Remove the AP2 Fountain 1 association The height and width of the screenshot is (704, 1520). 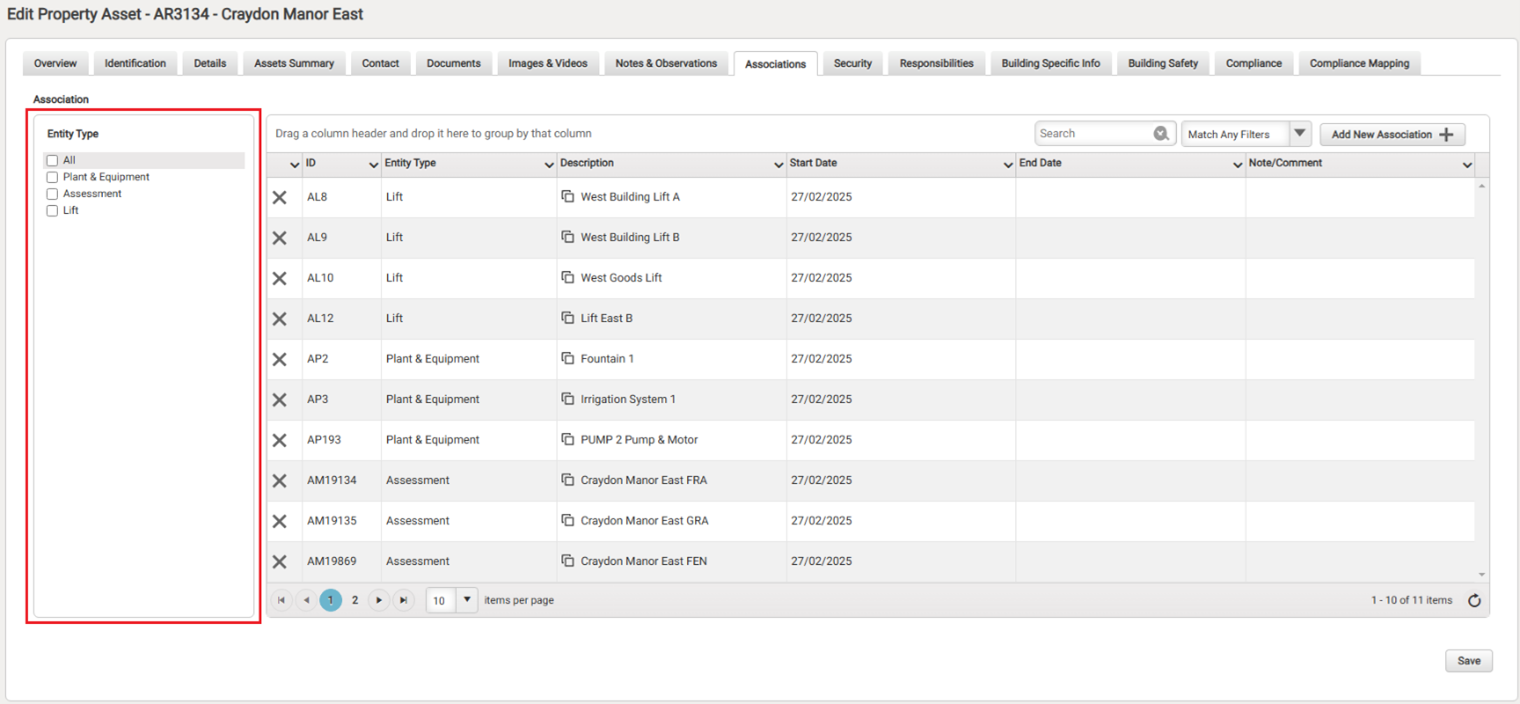coord(280,359)
